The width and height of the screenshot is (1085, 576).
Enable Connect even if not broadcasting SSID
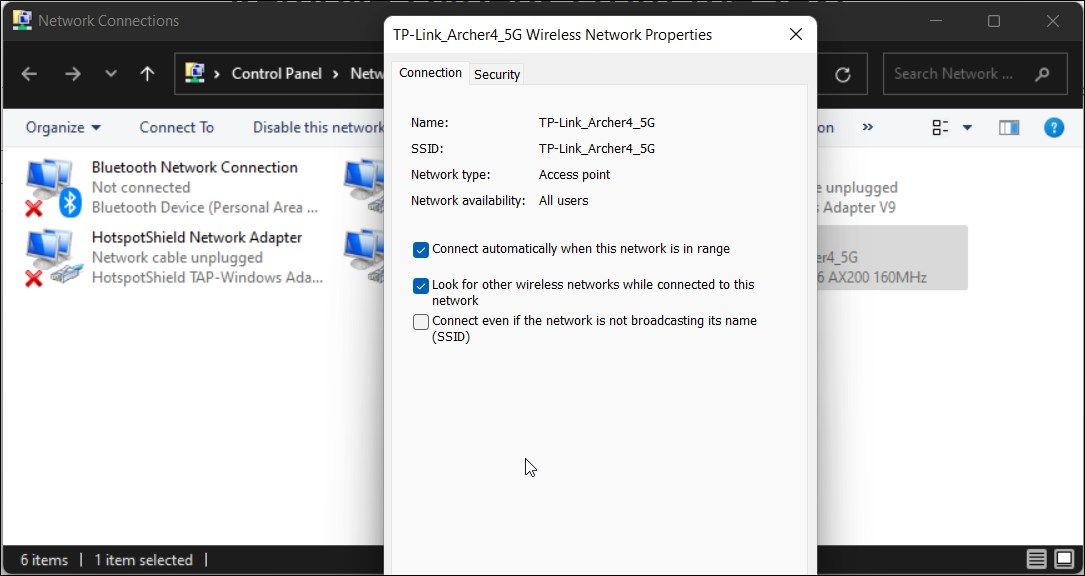421,321
